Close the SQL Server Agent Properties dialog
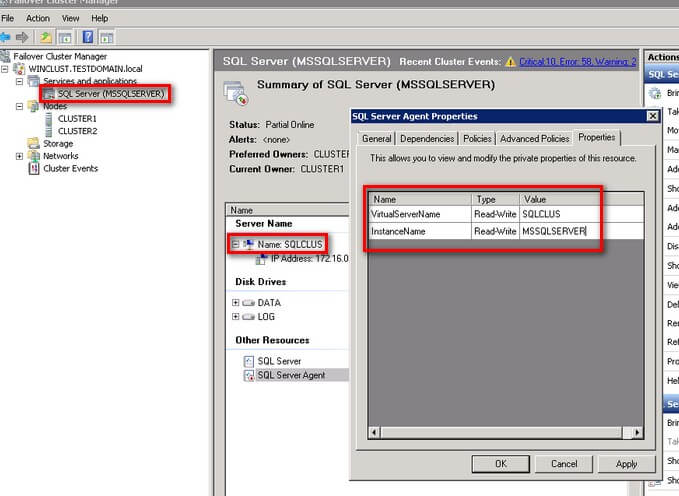The width and height of the screenshot is (679, 496). click(652, 116)
